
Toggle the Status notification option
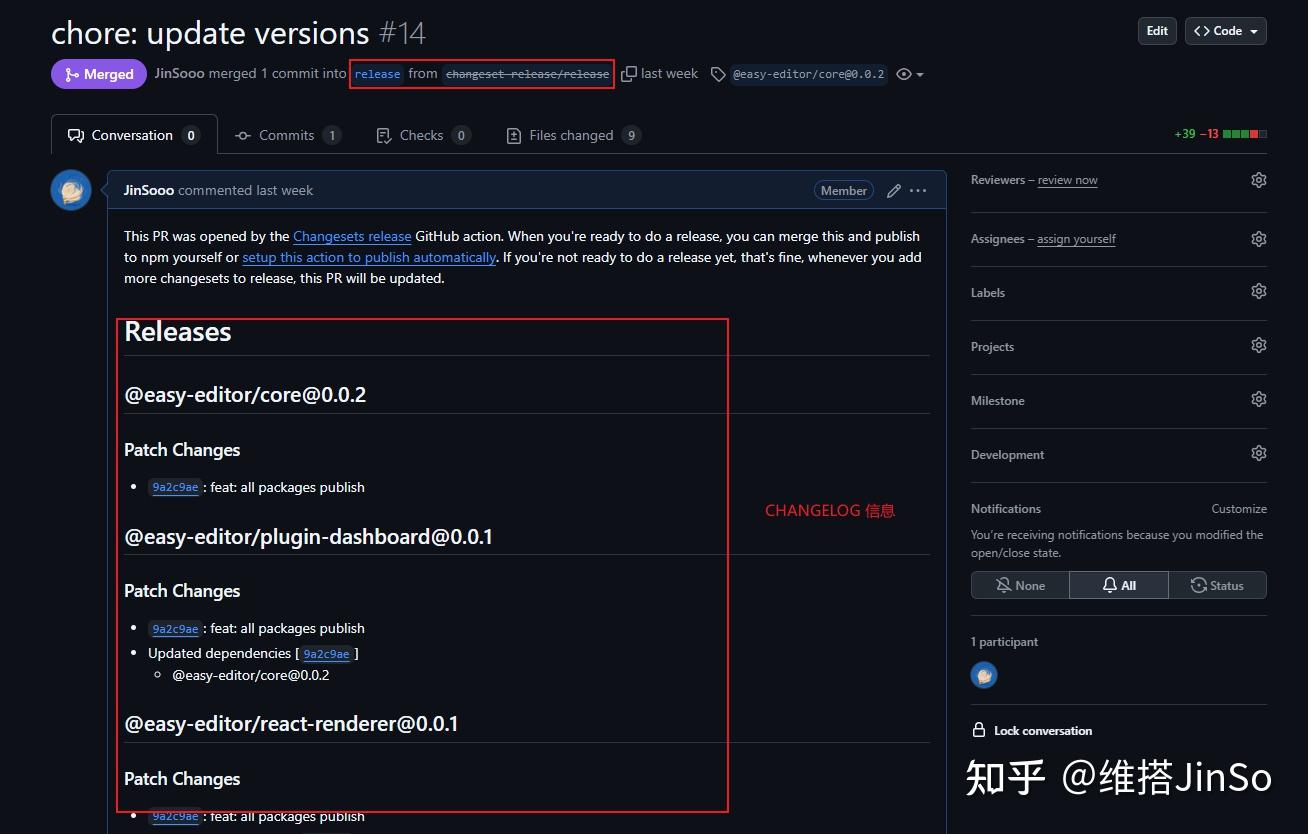pyautogui.click(x=1217, y=585)
